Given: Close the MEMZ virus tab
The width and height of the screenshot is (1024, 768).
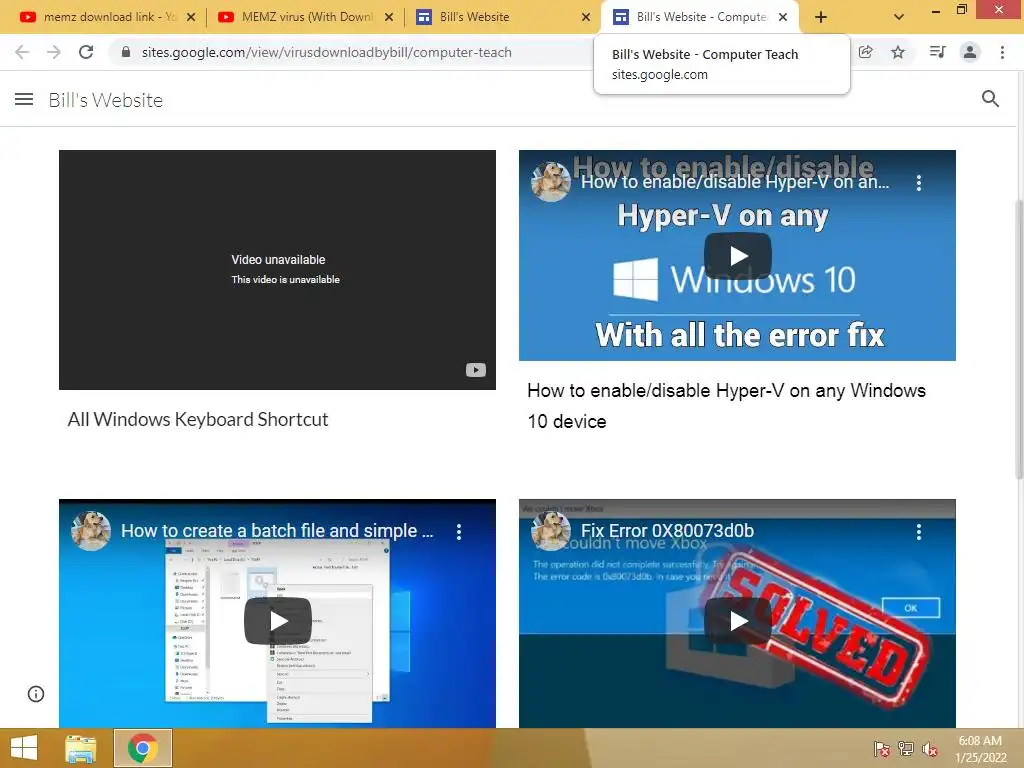Looking at the screenshot, I should [389, 18].
